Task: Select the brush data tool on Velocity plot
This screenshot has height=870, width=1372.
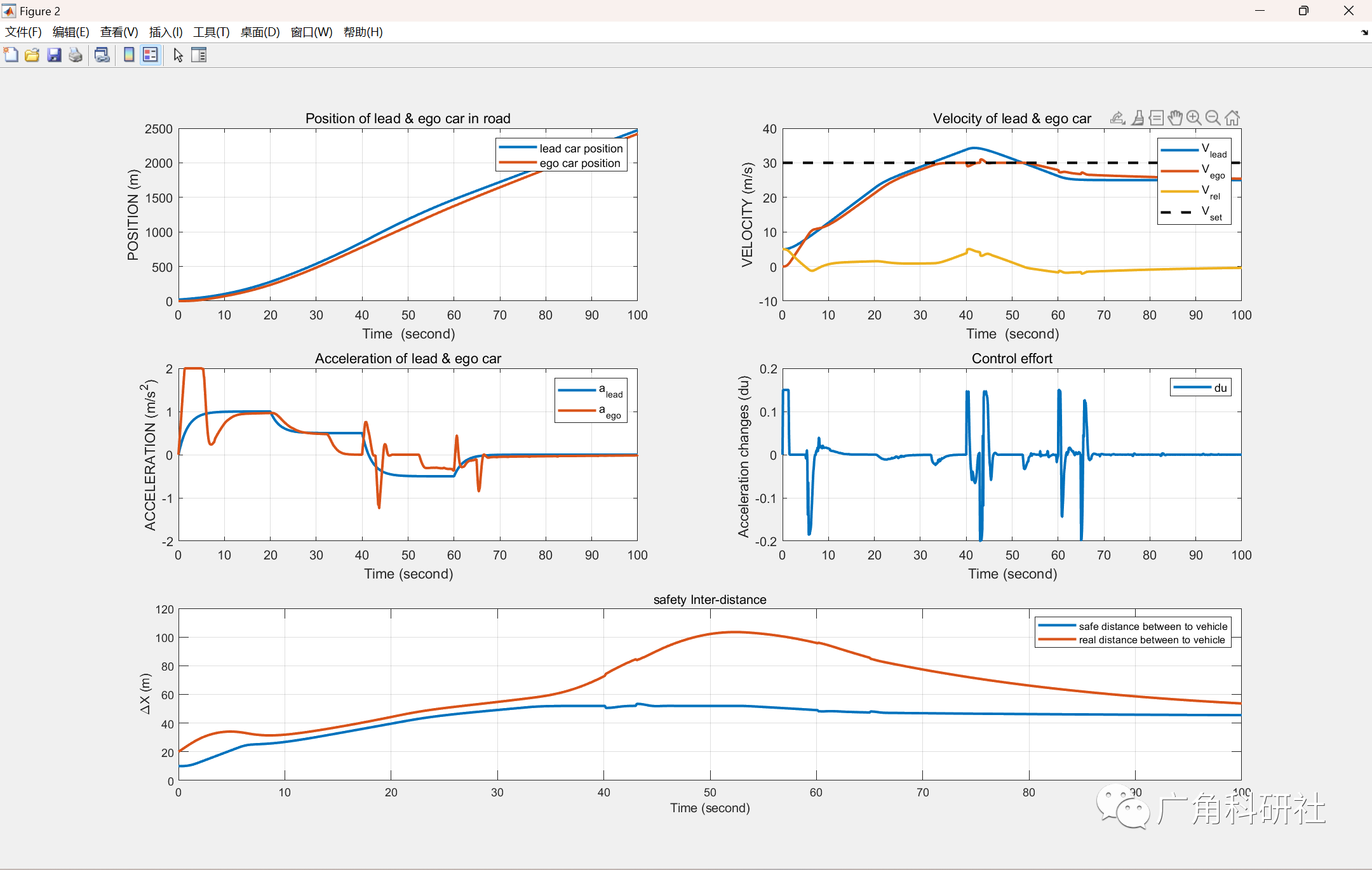Action: pyautogui.click(x=1138, y=117)
